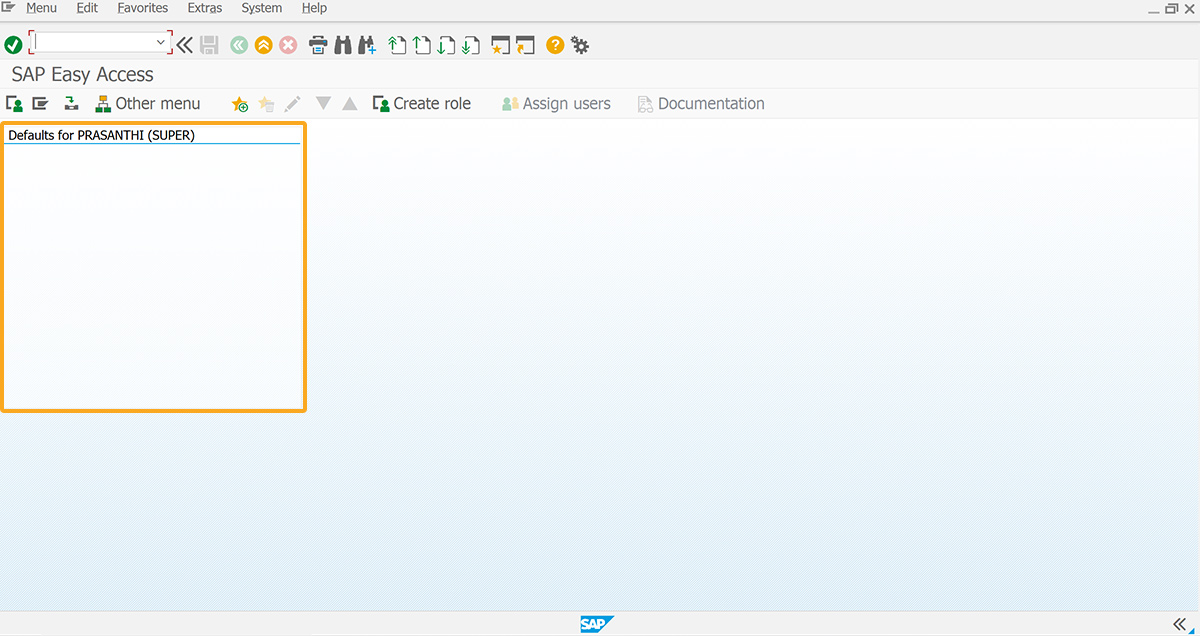Click the window menu icon left of Menu

(8, 7)
